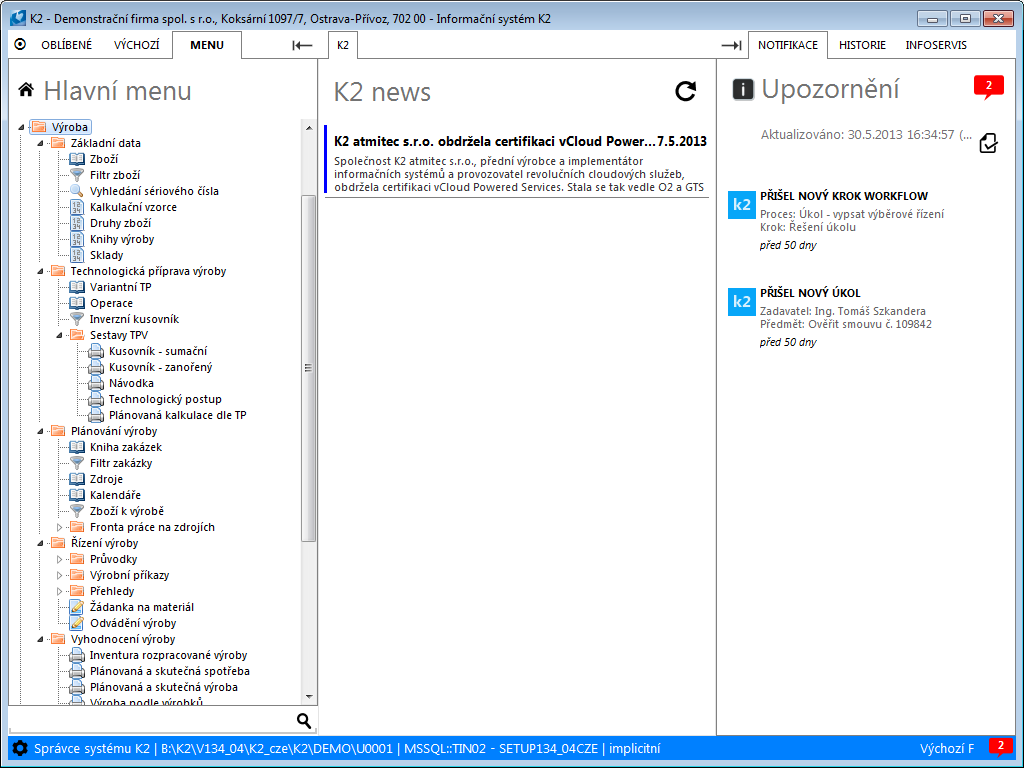Select the Zdroje item
The height and width of the screenshot is (768, 1024).
click(x=106, y=479)
